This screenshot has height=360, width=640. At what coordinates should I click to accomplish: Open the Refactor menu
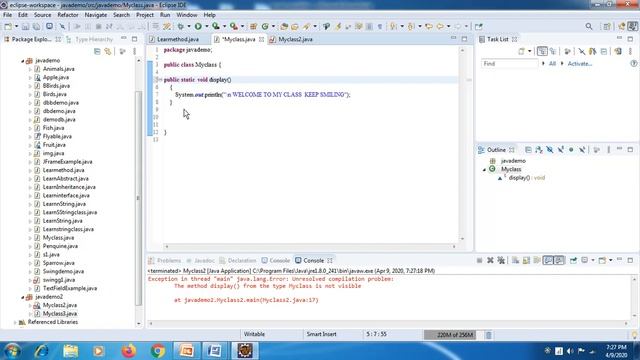point(68,15)
